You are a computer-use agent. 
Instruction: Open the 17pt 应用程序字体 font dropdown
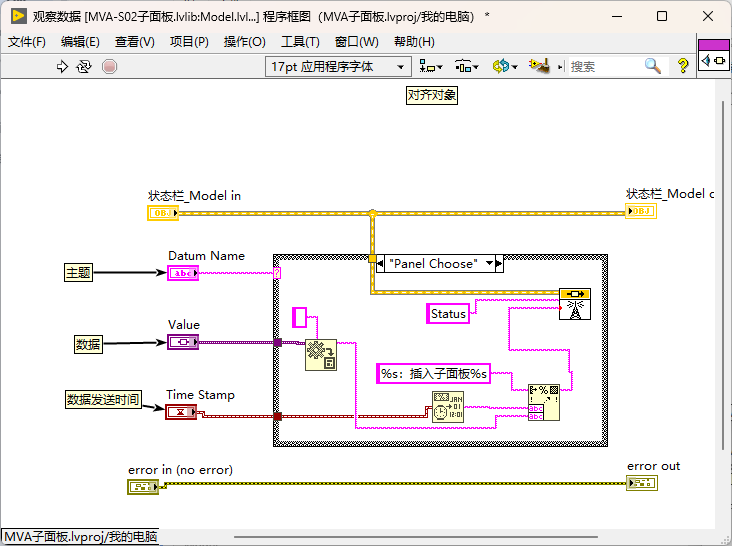pos(338,67)
